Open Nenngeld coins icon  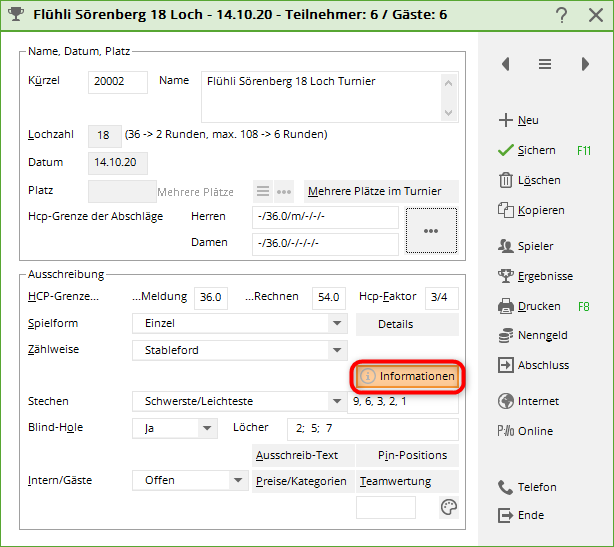505,336
